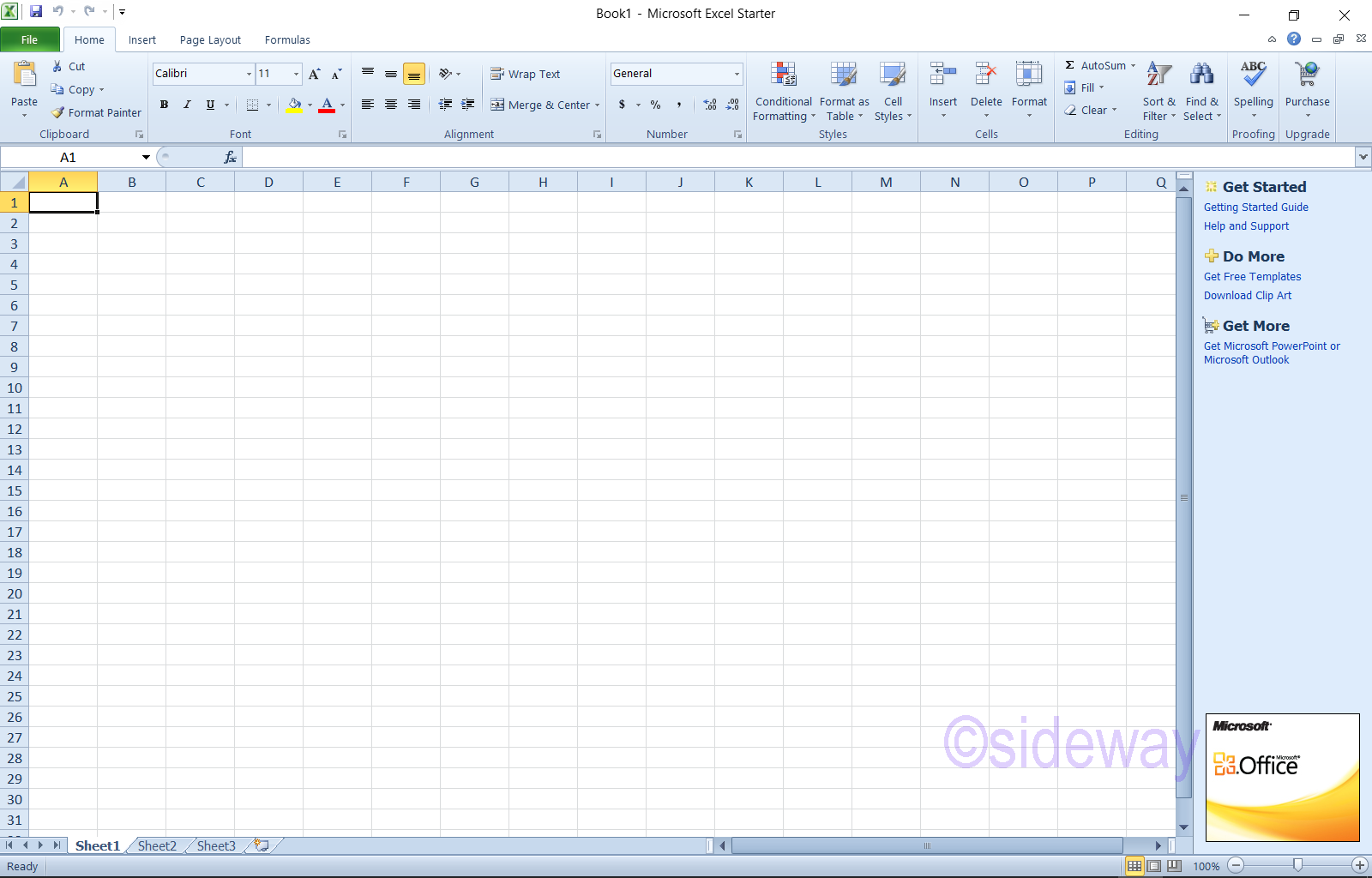Increase font size with Grow Font icon
1372x878 pixels.
point(315,74)
